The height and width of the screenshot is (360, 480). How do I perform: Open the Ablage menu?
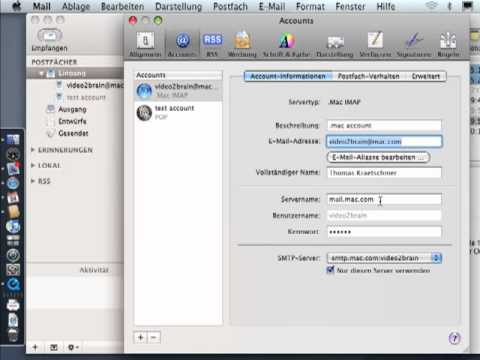[x=76, y=6]
